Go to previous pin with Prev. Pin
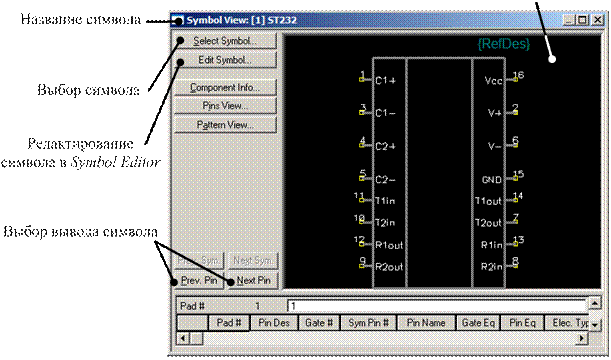The width and height of the screenshot is (611, 360). point(199,280)
